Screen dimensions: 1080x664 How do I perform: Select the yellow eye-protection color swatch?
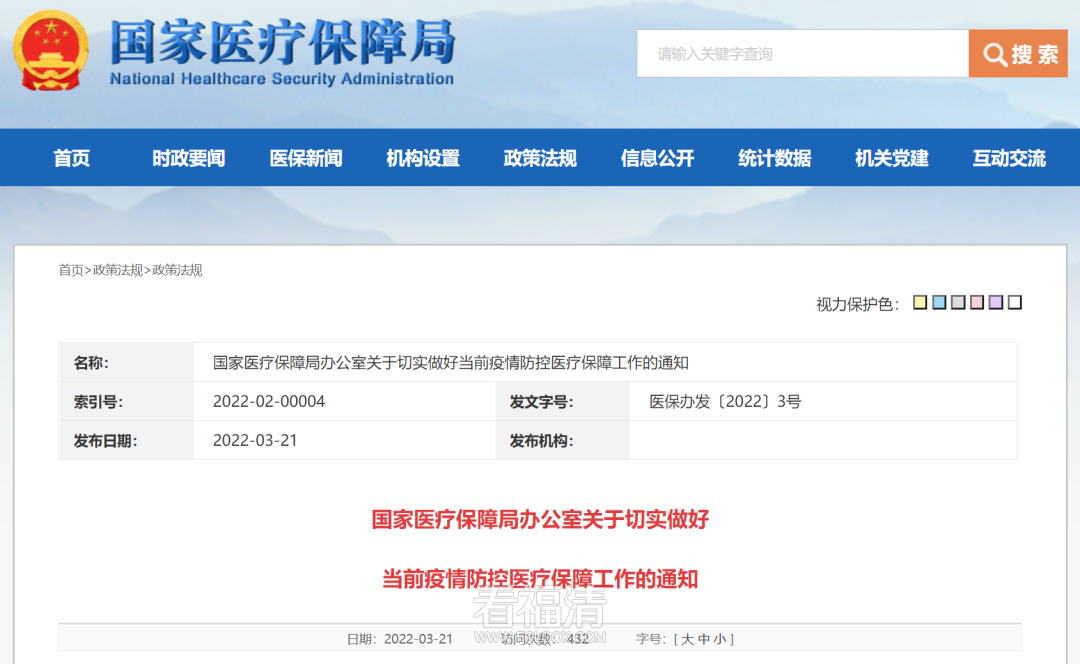coord(920,302)
